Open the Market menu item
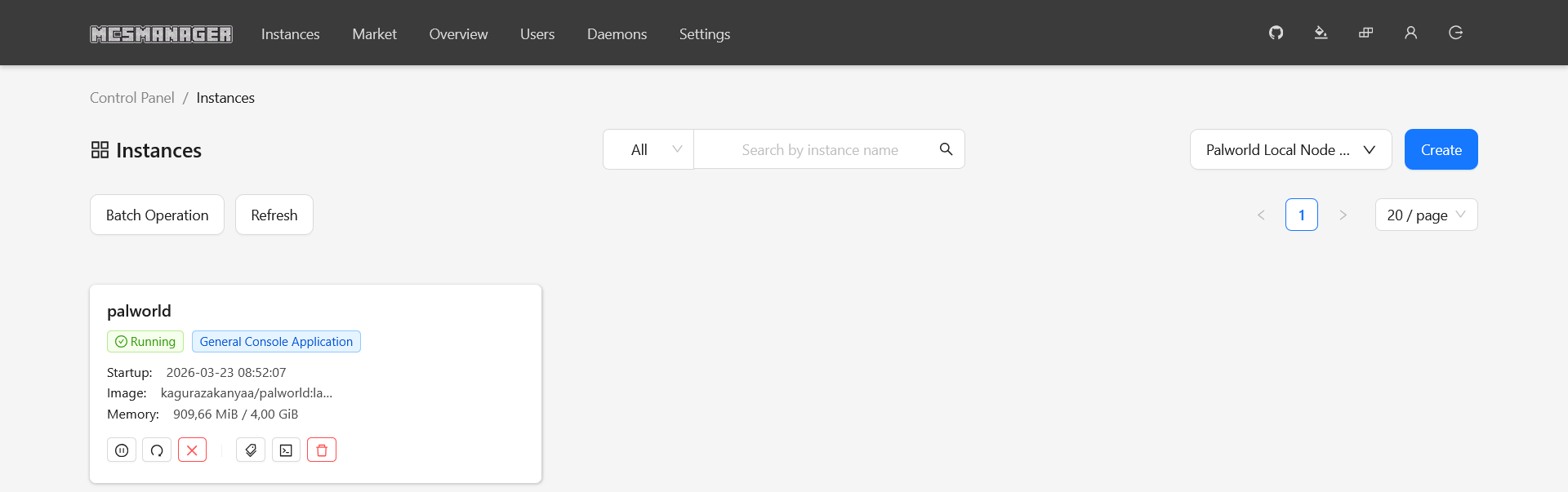Viewport: 1568px width, 492px height. 374,34
